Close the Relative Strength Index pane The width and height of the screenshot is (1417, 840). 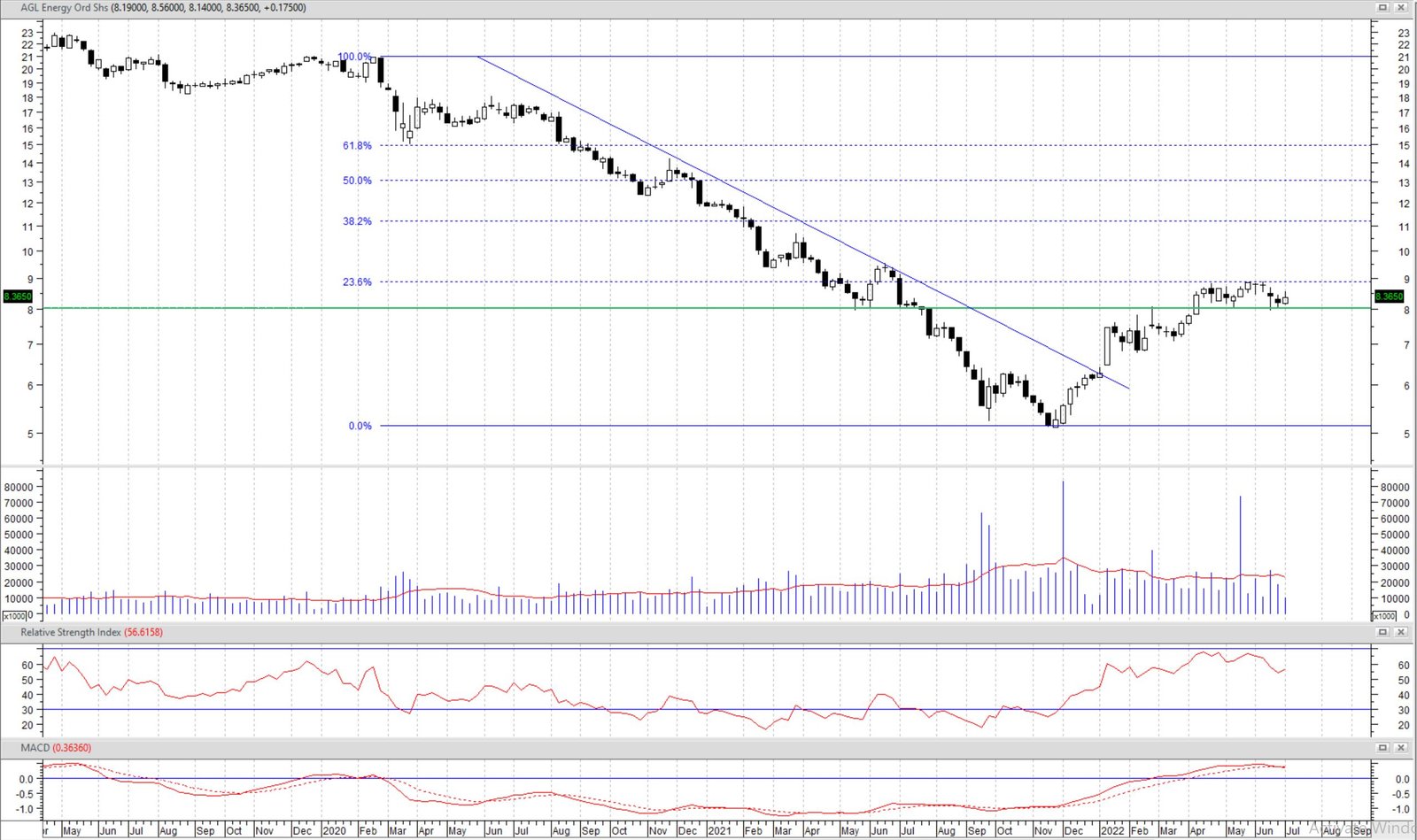(1401, 632)
